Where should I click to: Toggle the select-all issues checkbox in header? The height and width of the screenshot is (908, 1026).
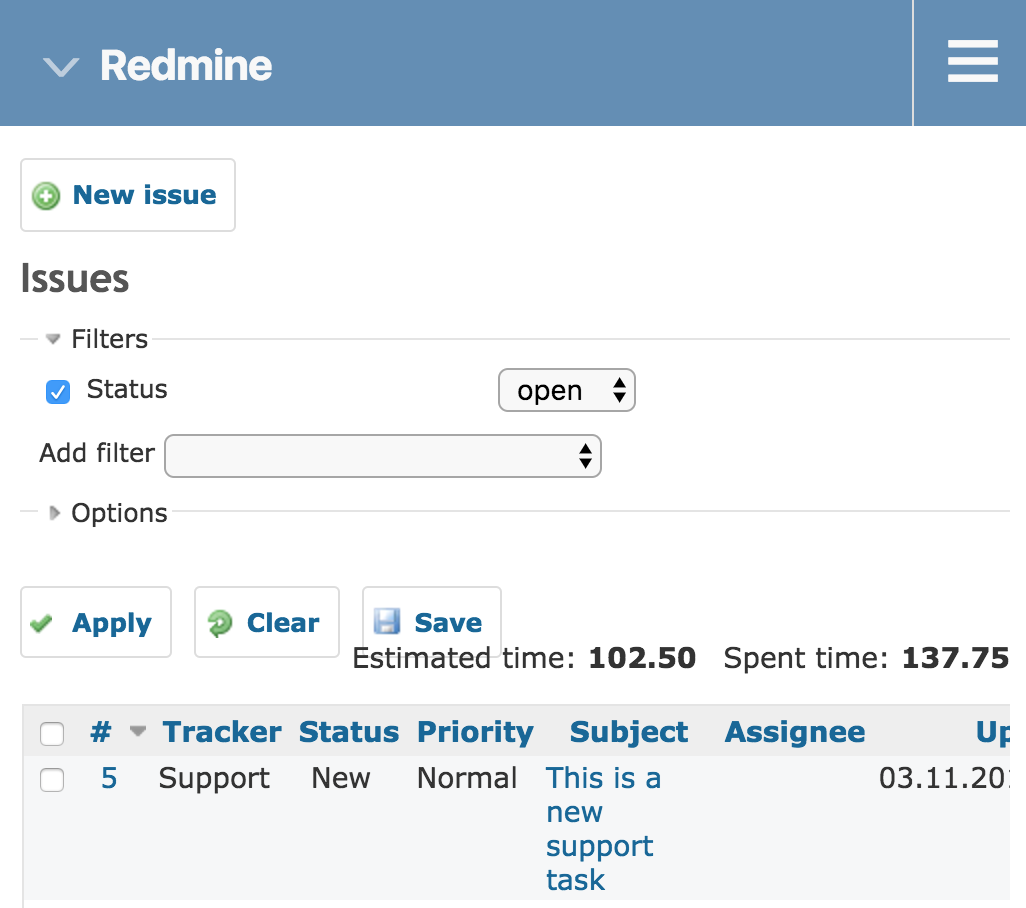pyautogui.click(x=52, y=734)
